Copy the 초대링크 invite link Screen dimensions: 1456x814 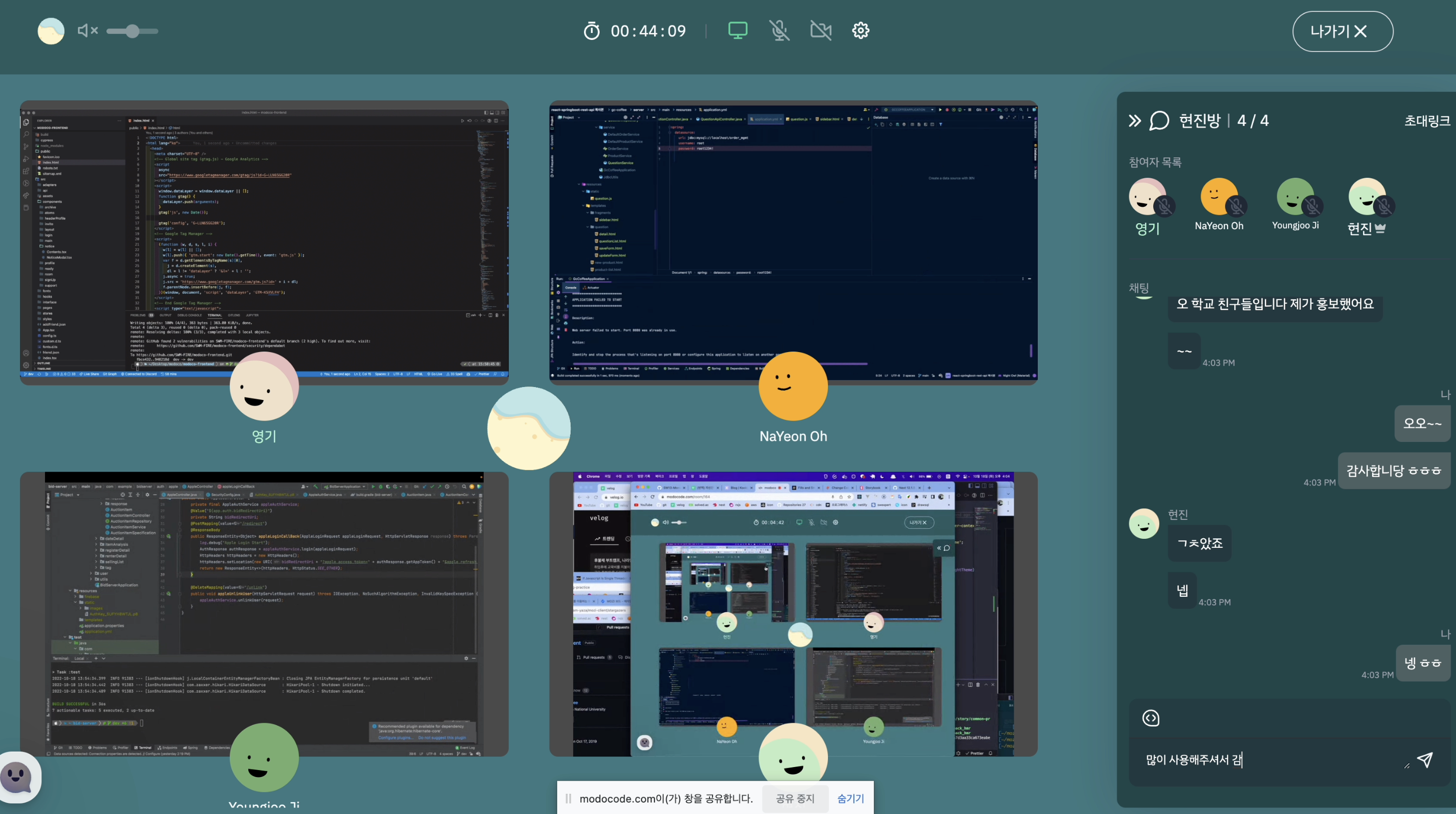(1427, 120)
